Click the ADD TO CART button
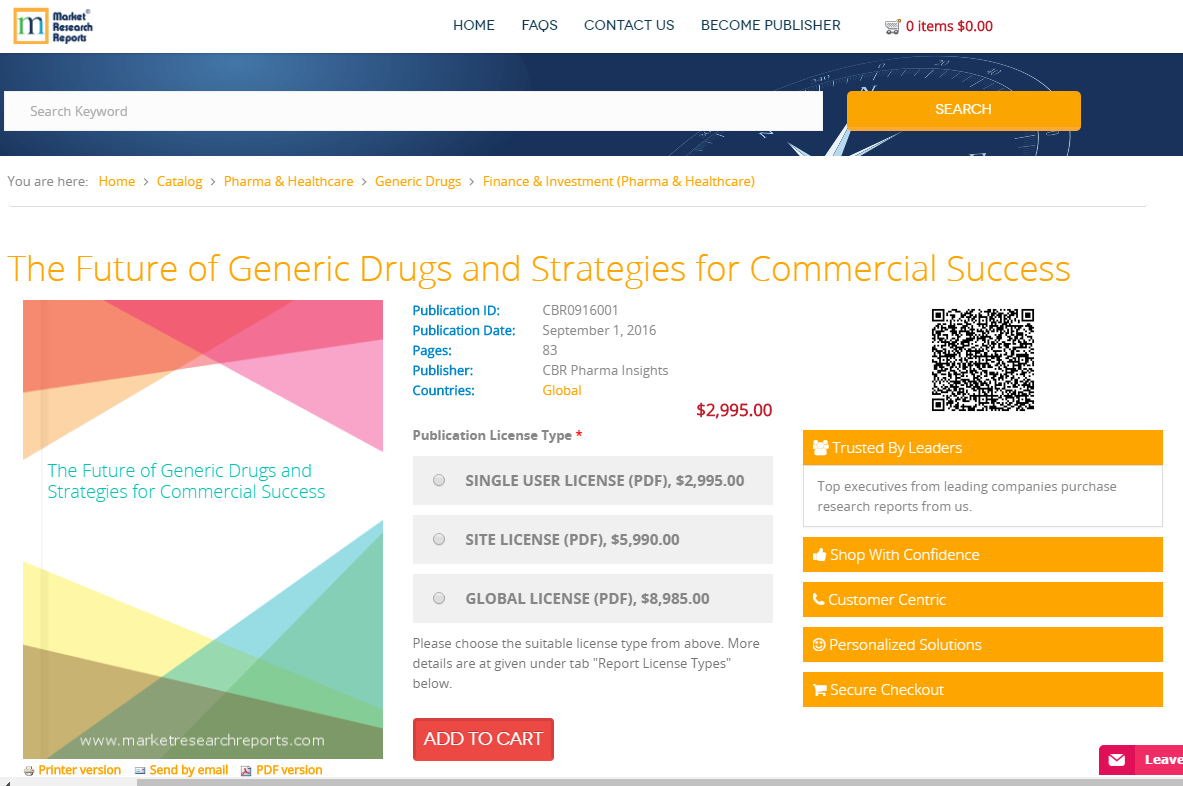Viewport: 1183px width, 786px height. 483,739
